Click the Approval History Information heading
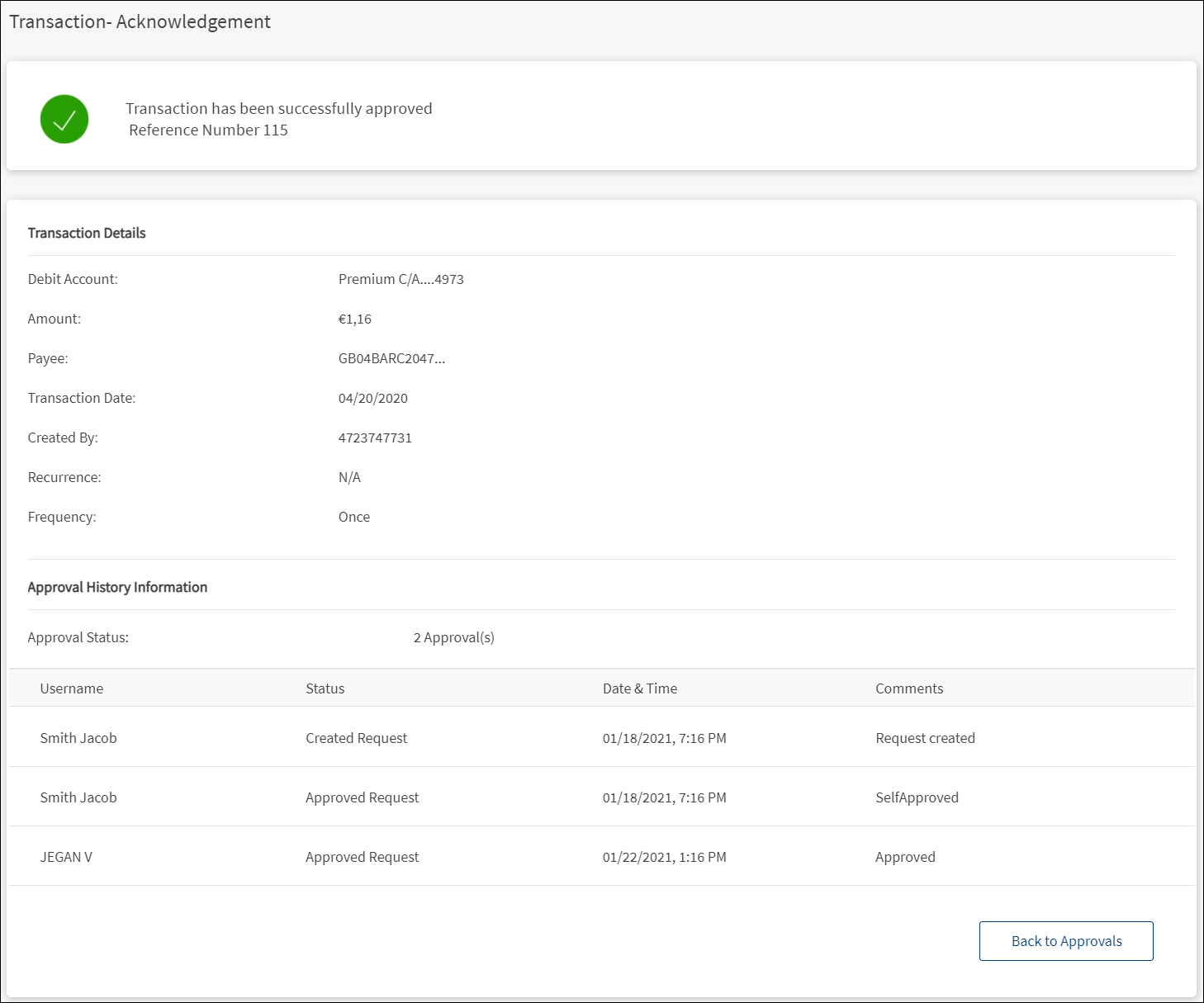Viewport: 1204px width, 1003px height. (x=117, y=587)
